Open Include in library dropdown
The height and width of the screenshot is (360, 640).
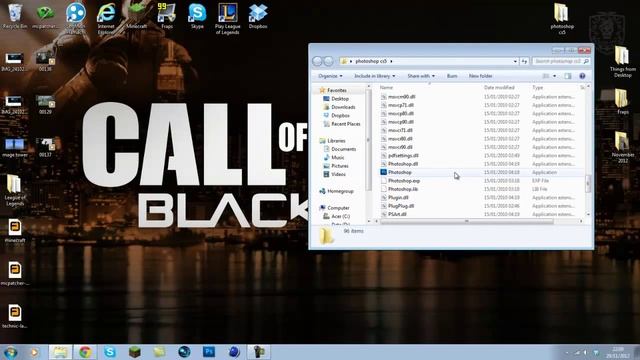tap(375, 76)
